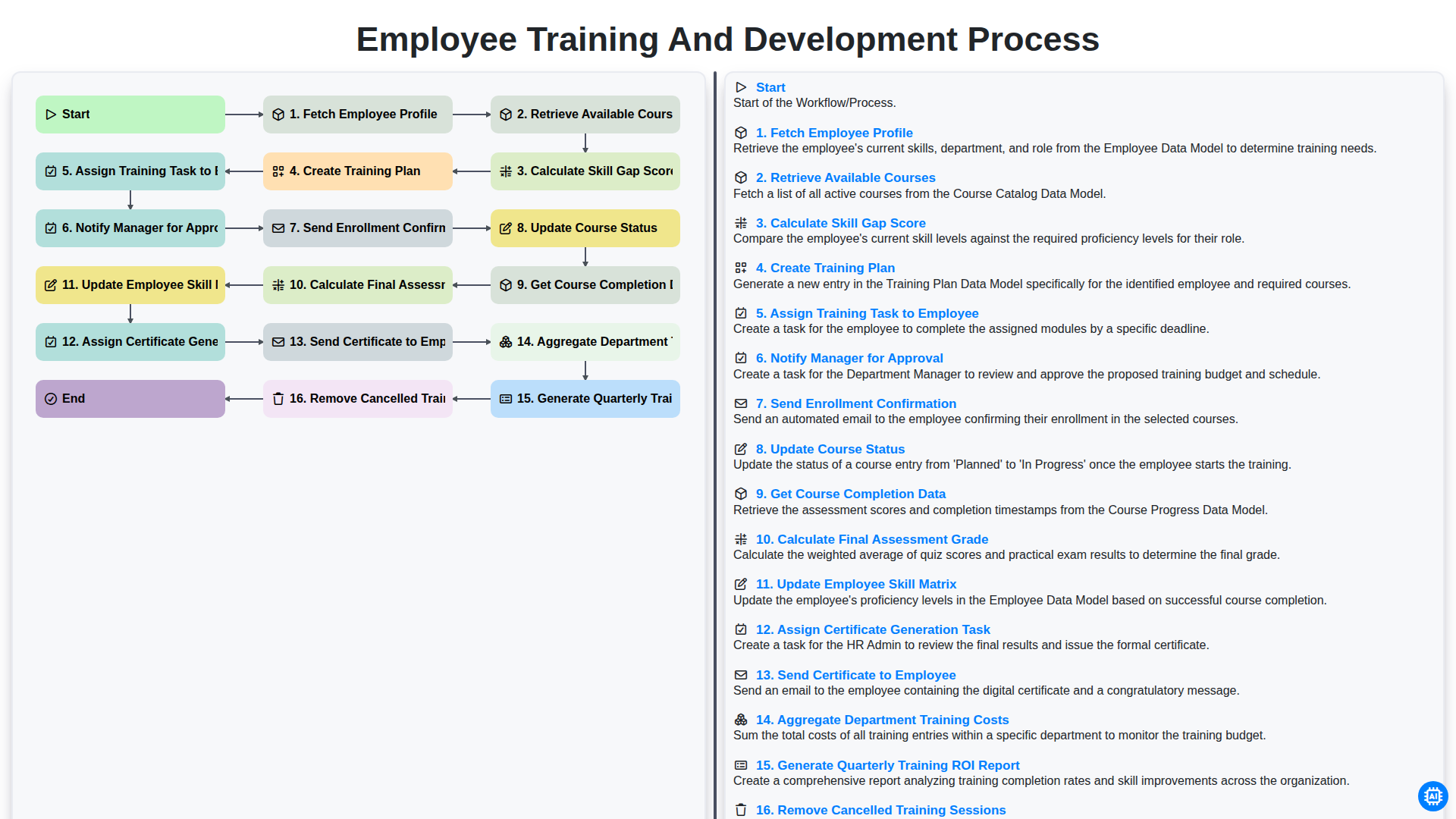Click trash icon beside 16. Remove Cancelled Training Sessions
This screenshot has height=819, width=1456.
pyautogui.click(x=741, y=810)
